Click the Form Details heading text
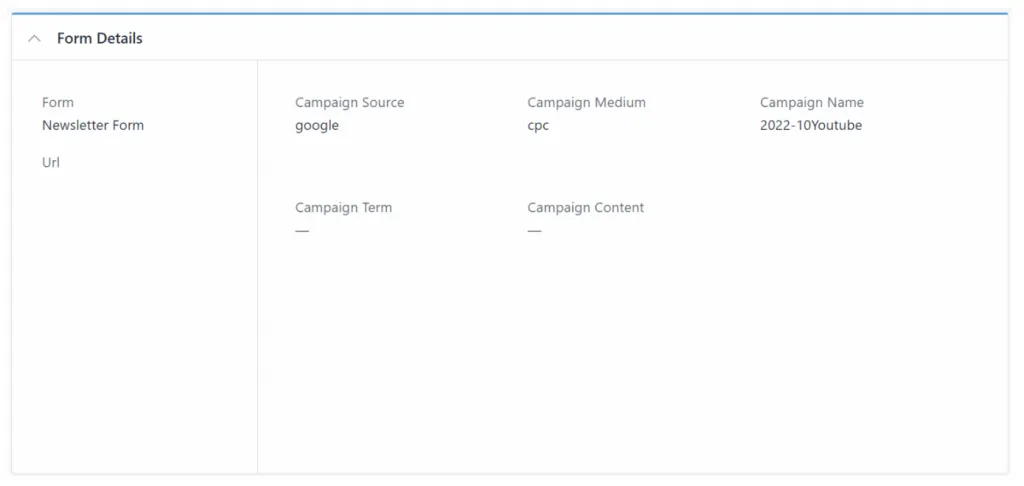 coord(99,38)
